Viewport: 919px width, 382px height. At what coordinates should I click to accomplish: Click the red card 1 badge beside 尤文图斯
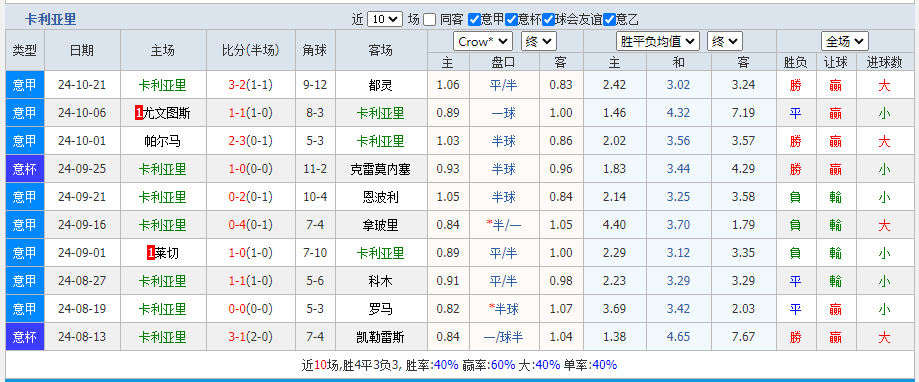(x=139, y=113)
